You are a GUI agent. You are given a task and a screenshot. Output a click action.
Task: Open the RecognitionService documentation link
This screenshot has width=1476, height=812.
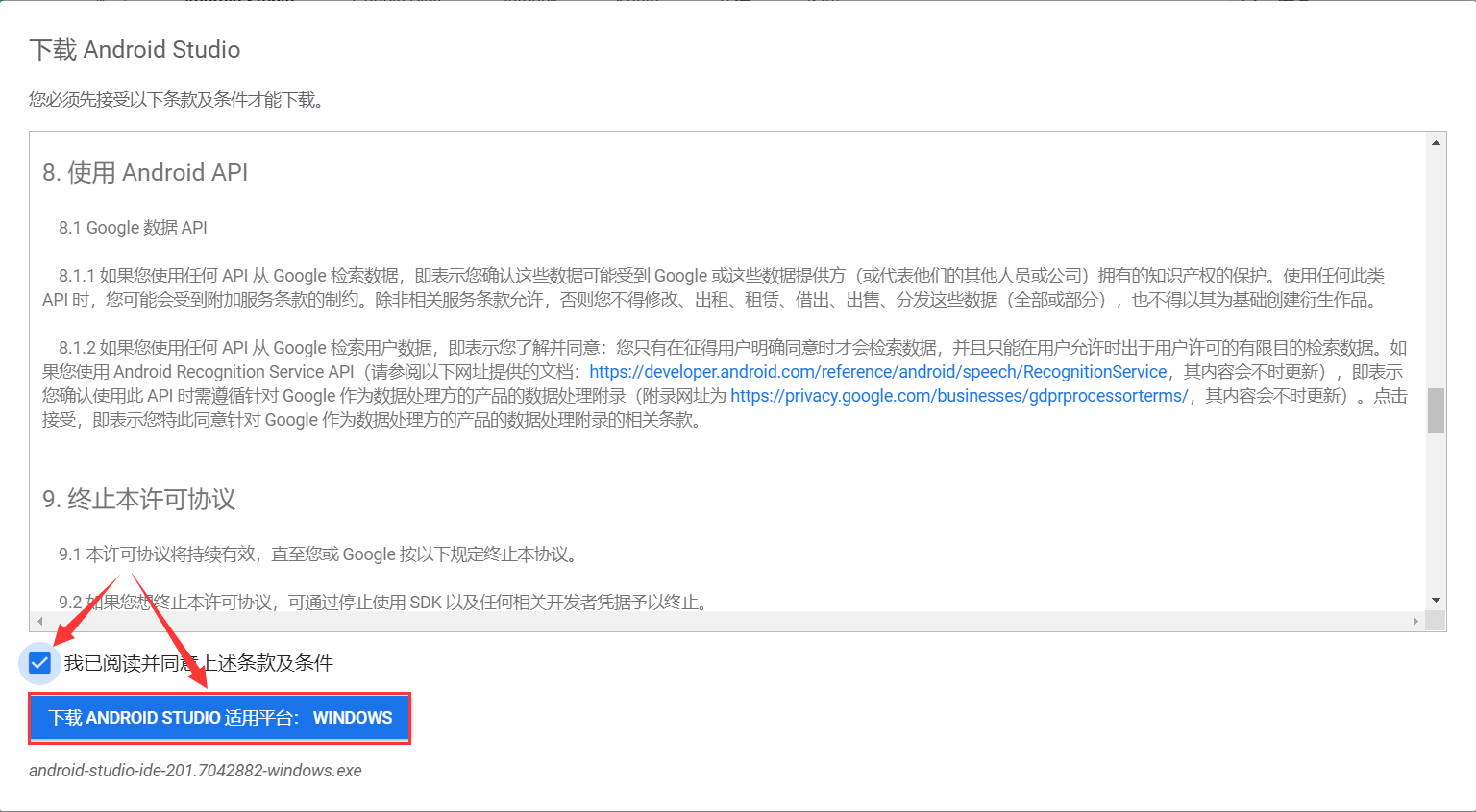[x=878, y=372]
